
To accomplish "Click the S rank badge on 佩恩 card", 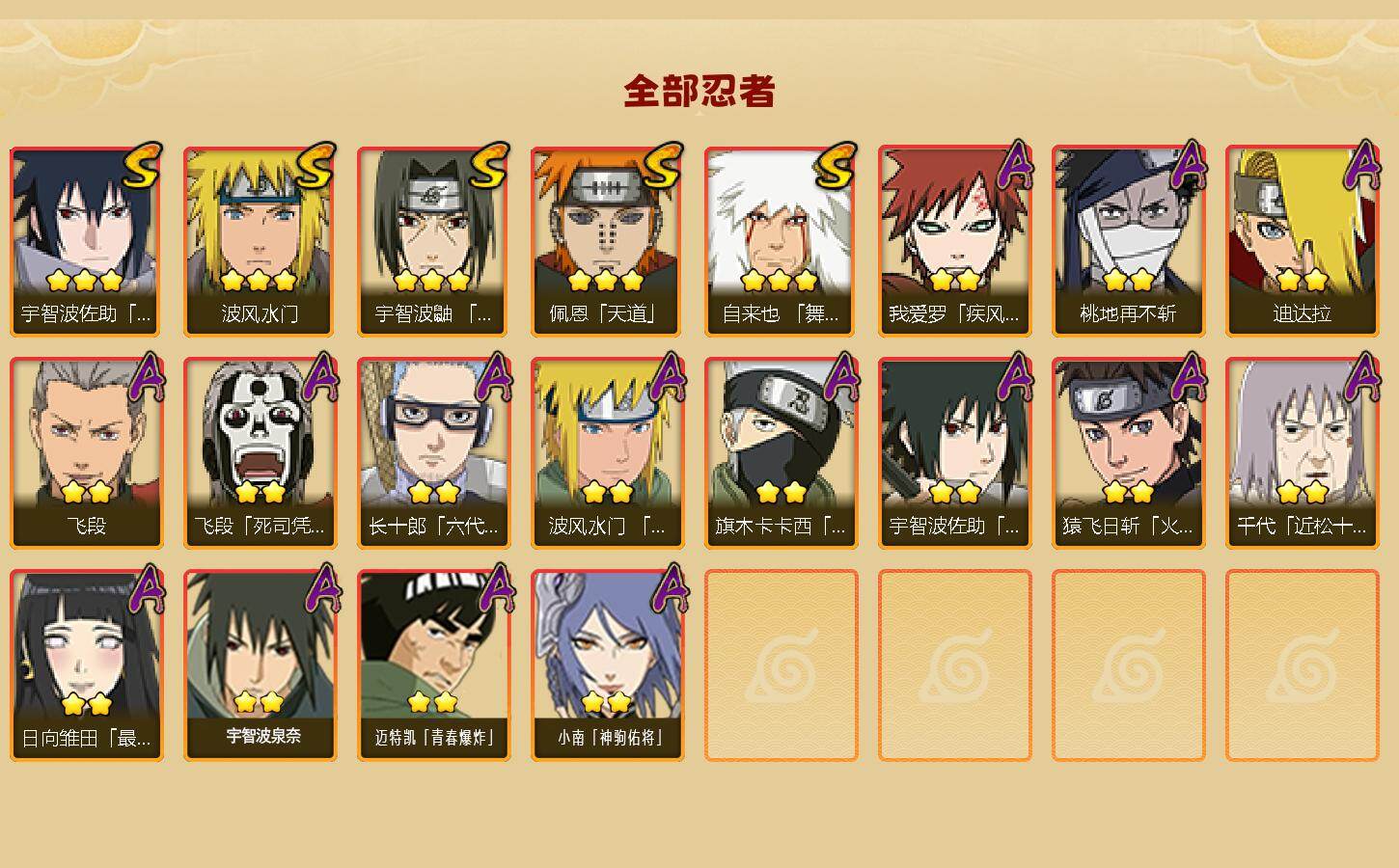I will click(662, 167).
